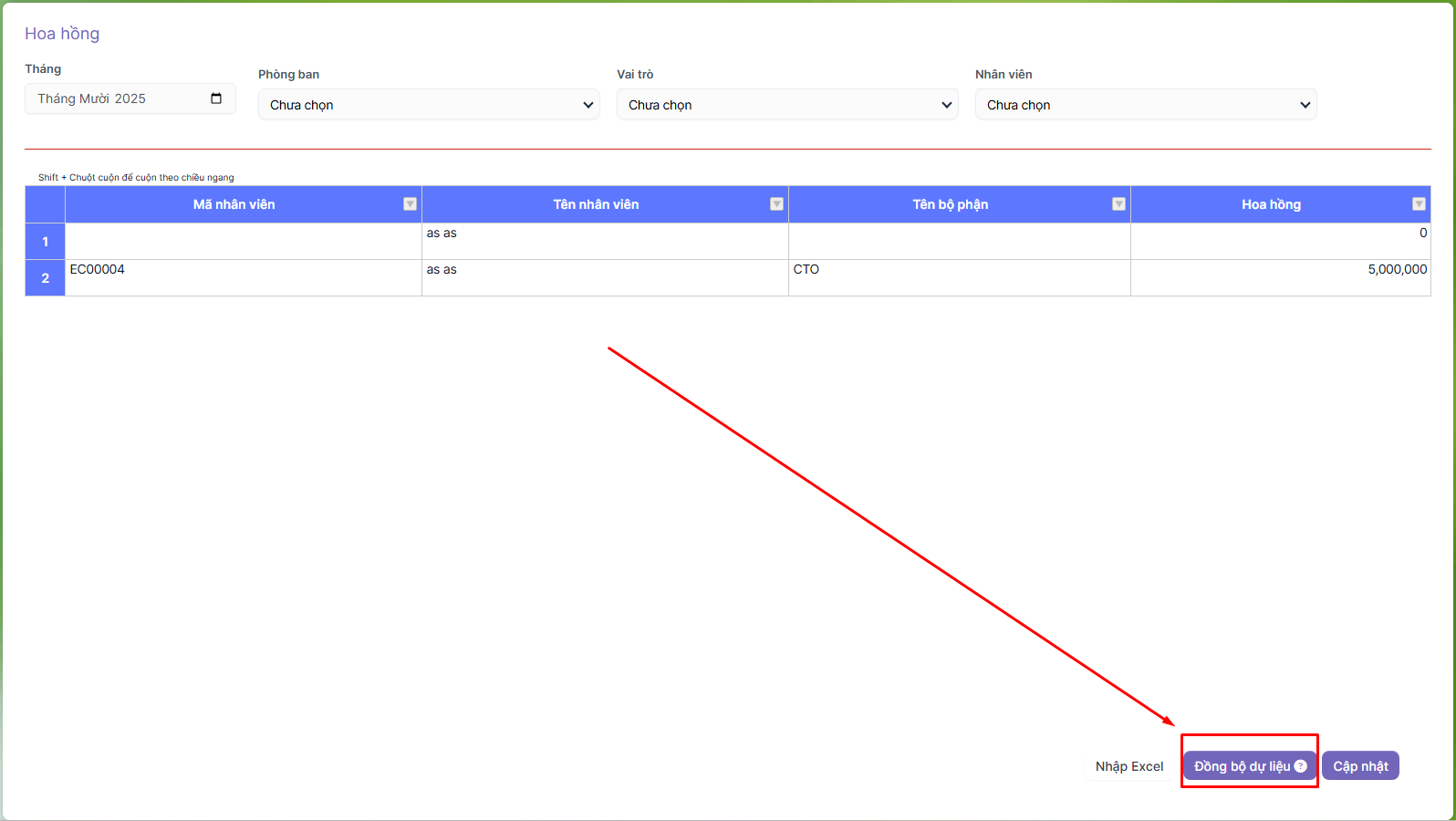Click filter icon in Tên nhân viên column
Image resolution: width=1456 pixels, height=821 pixels.
point(776,204)
